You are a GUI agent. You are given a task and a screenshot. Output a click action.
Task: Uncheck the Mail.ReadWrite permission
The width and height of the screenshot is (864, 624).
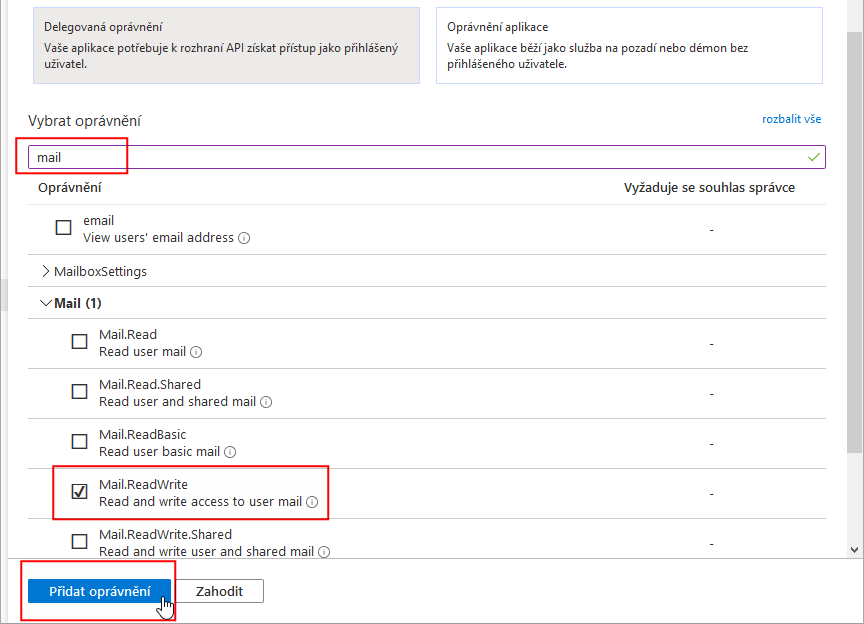click(80, 492)
